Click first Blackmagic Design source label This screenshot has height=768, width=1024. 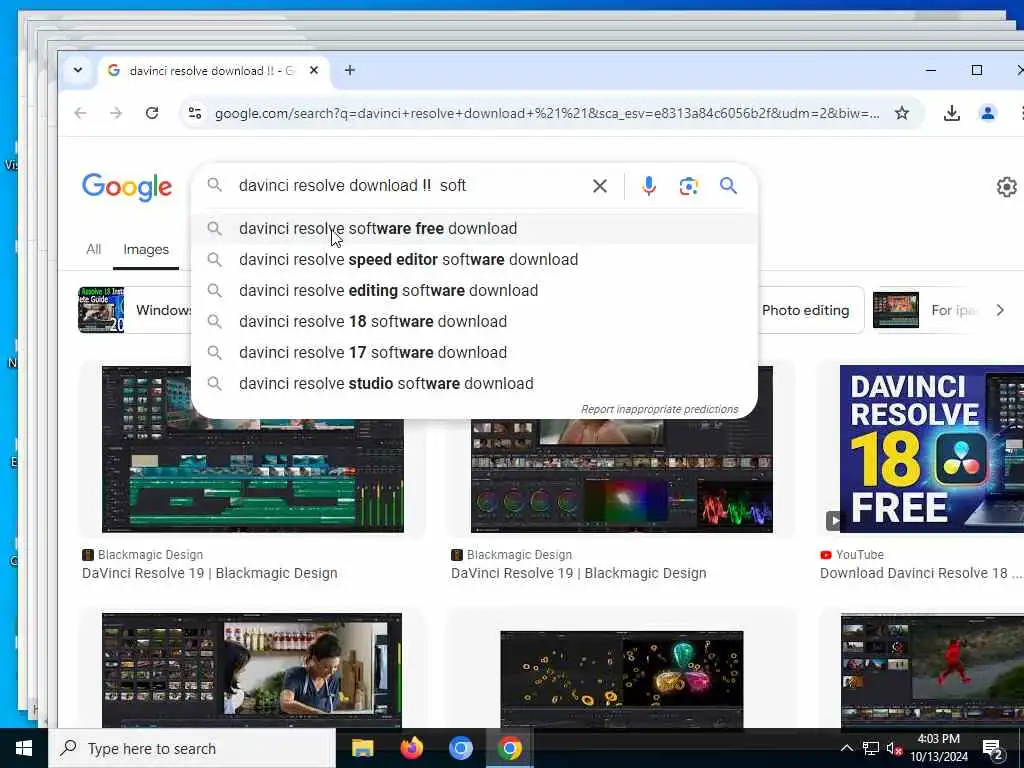(150, 554)
